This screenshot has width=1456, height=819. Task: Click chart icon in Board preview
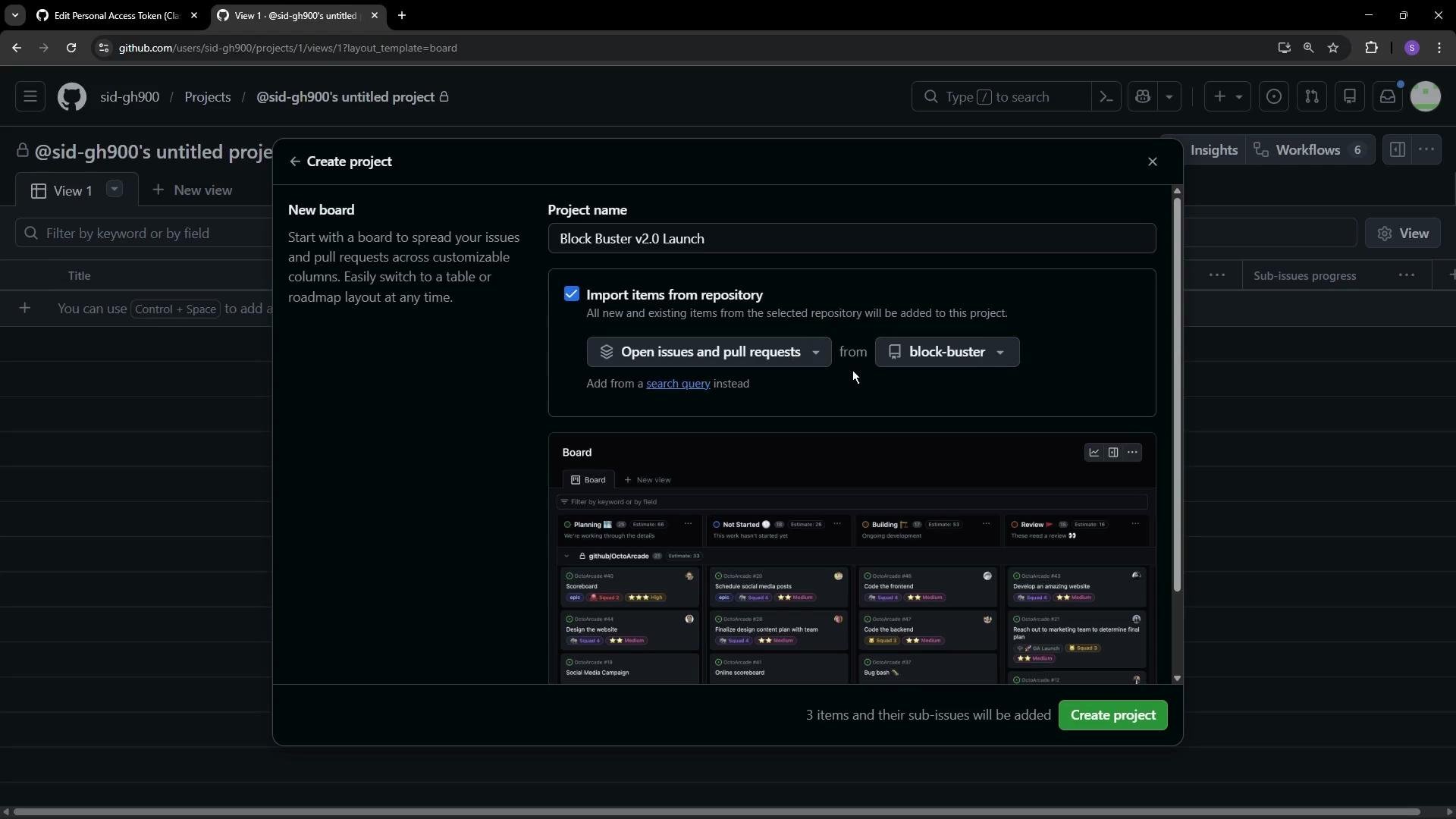[1094, 453]
